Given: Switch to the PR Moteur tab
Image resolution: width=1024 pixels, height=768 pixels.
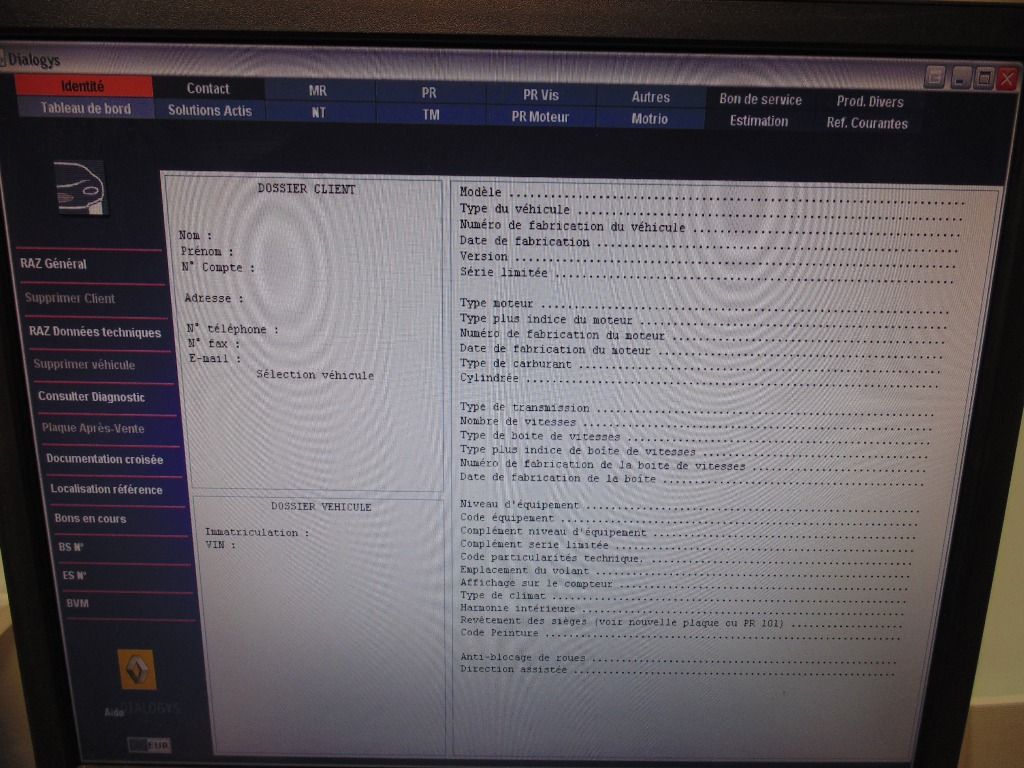Looking at the screenshot, I should 541,117.
